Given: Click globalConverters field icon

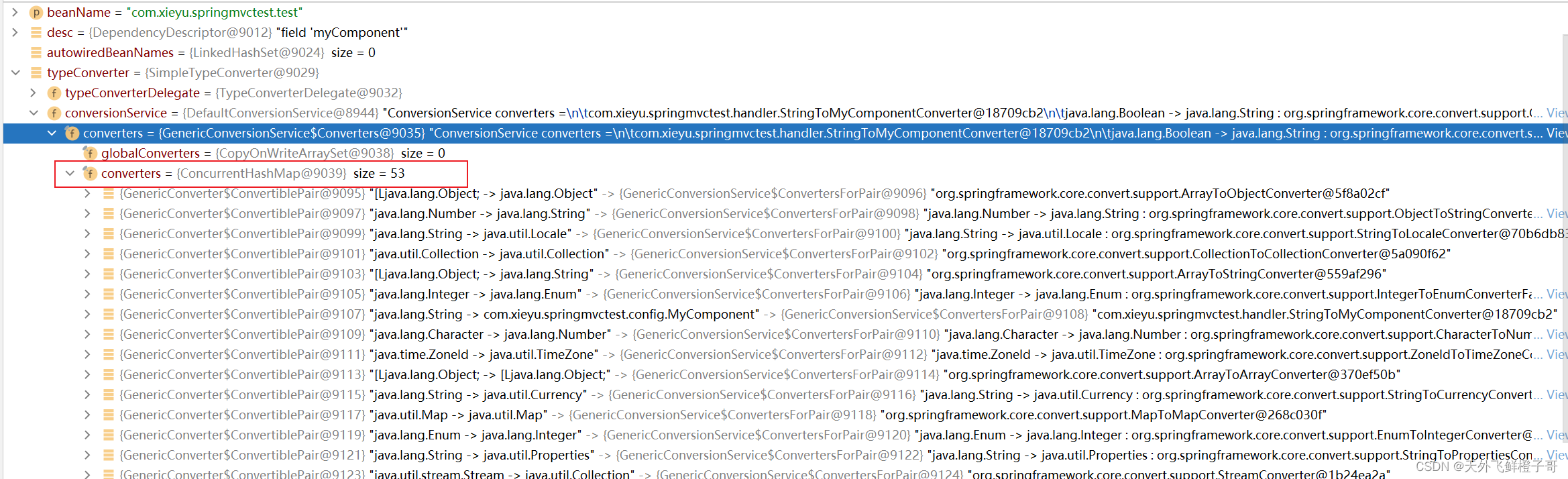Looking at the screenshot, I should [x=90, y=153].
